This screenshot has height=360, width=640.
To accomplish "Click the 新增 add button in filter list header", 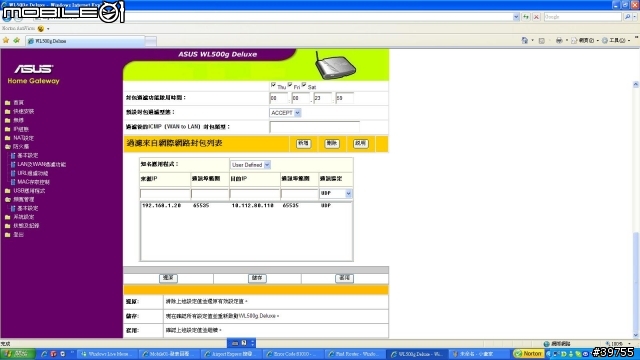I will [303, 144].
